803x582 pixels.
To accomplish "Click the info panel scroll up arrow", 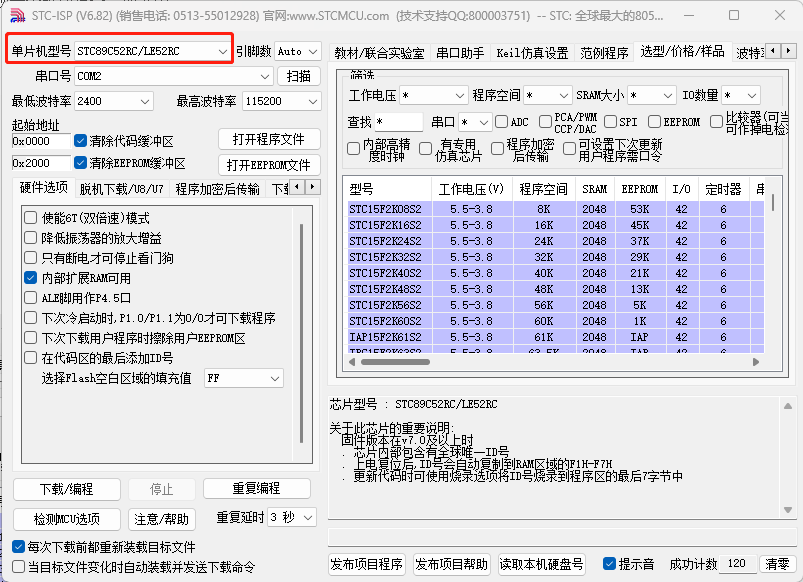I will (788, 406).
